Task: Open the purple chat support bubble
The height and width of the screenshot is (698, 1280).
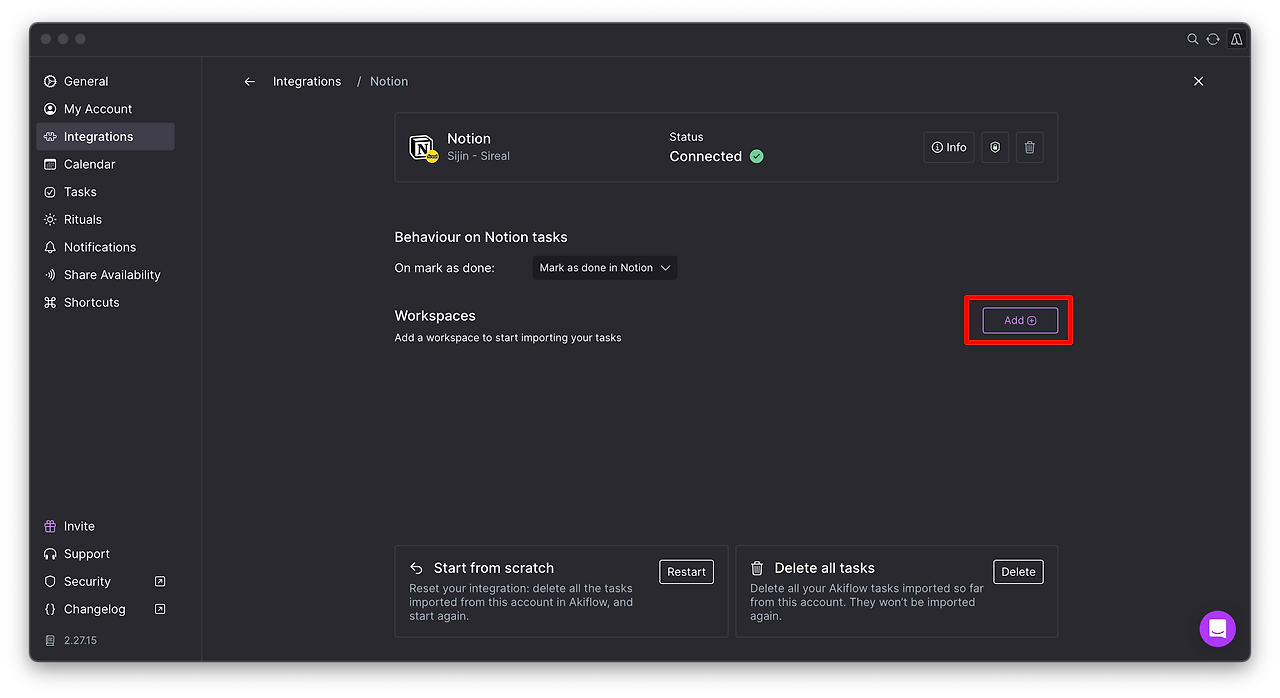Action: click(x=1218, y=629)
